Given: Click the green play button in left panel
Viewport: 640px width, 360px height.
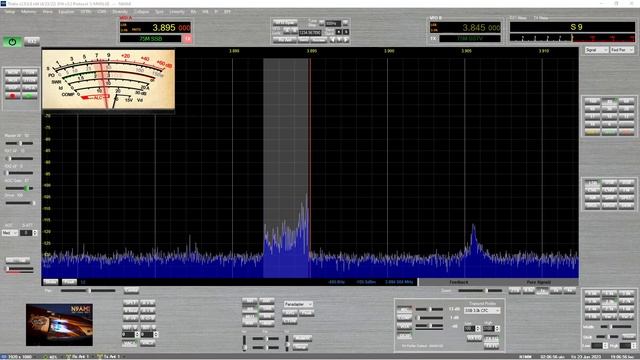Looking at the screenshot, I should pos(29,96).
